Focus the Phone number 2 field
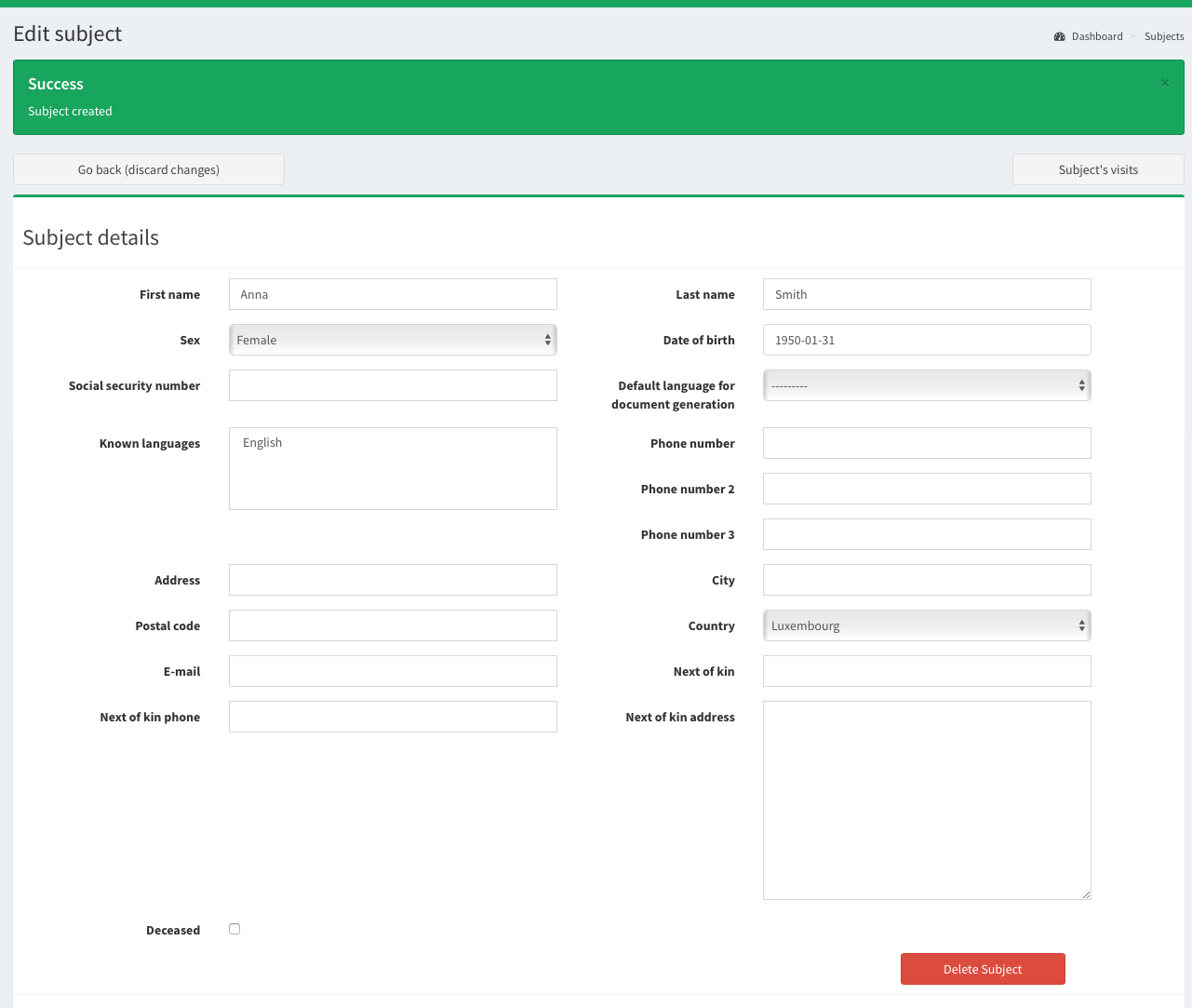 click(x=927, y=489)
